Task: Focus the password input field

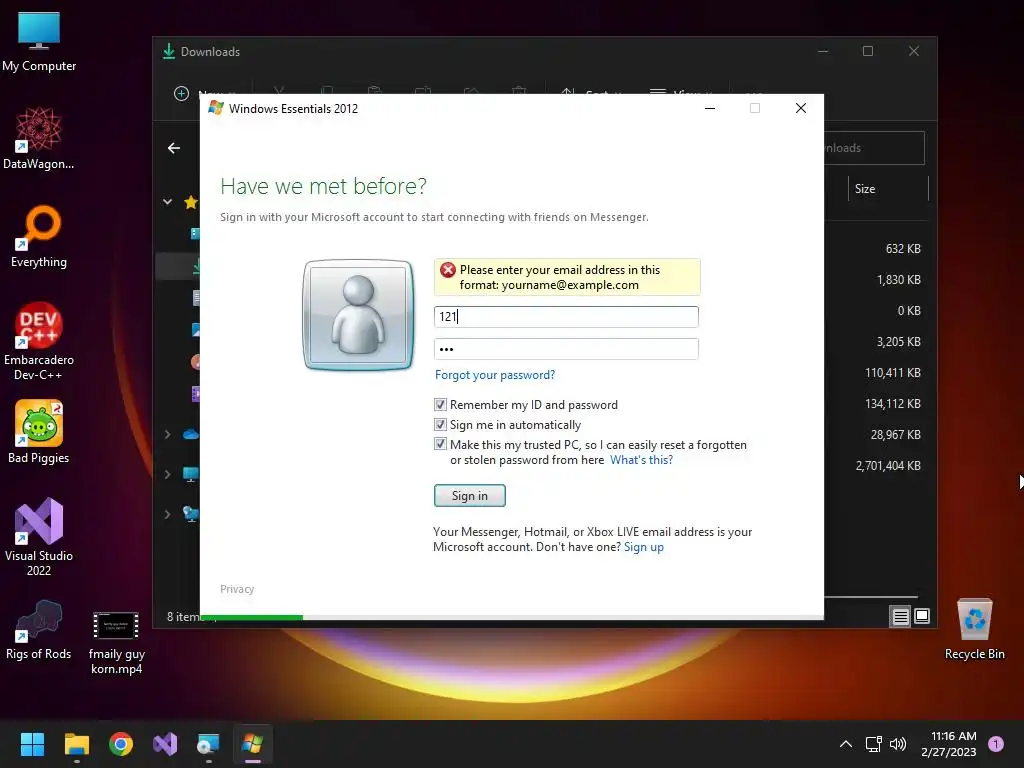Action: [x=566, y=349]
